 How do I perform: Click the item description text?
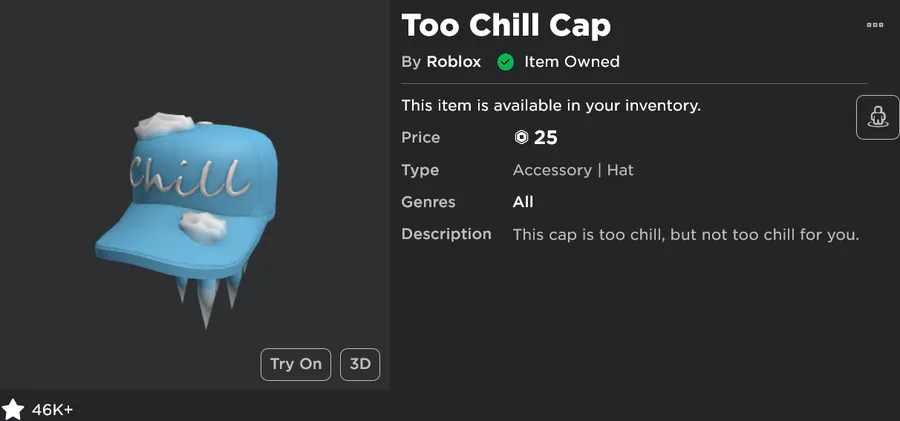(686, 234)
